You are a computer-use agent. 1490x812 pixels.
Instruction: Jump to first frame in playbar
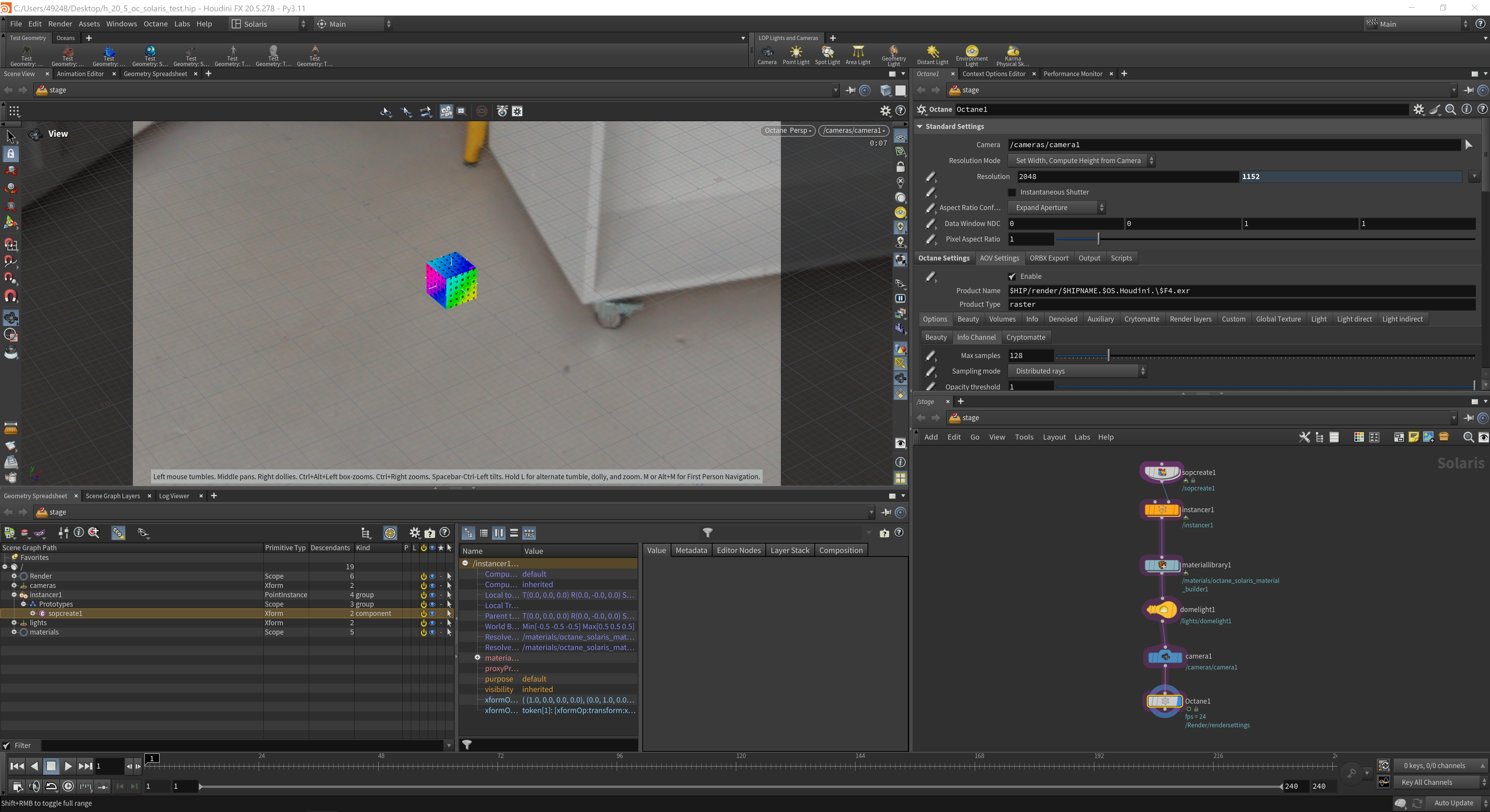(17, 766)
